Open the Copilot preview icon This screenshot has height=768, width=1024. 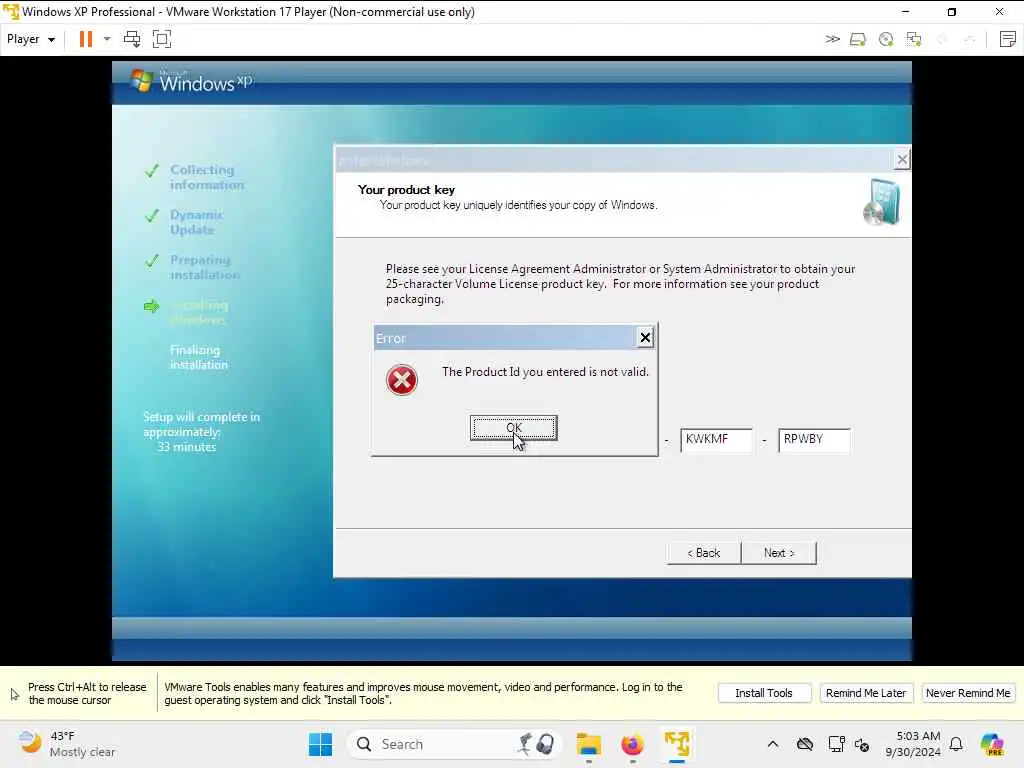pos(992,744)
